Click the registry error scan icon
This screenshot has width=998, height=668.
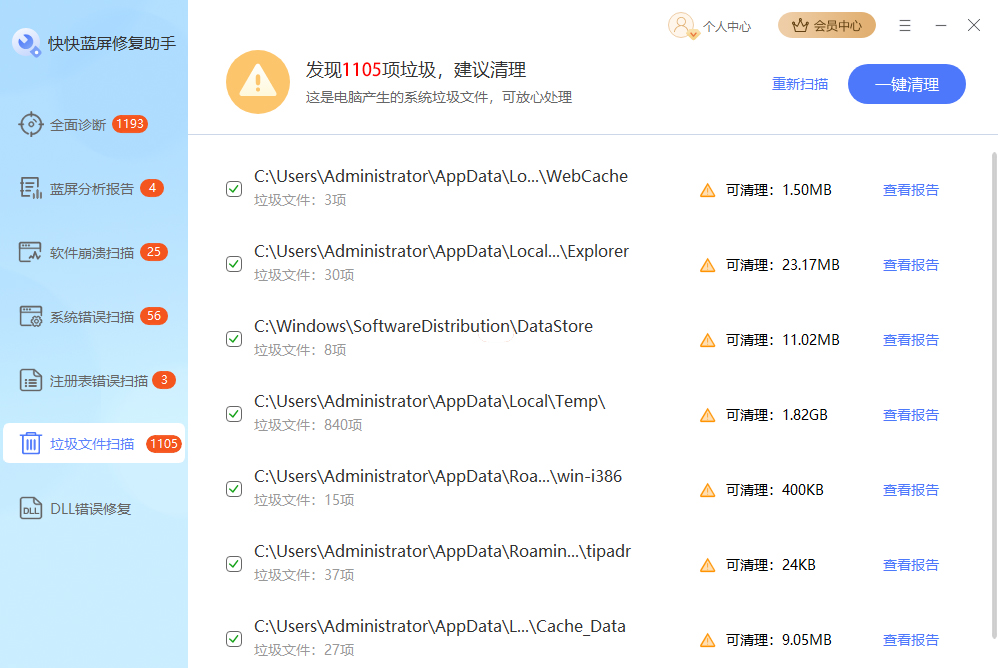[x=31, y=381]
